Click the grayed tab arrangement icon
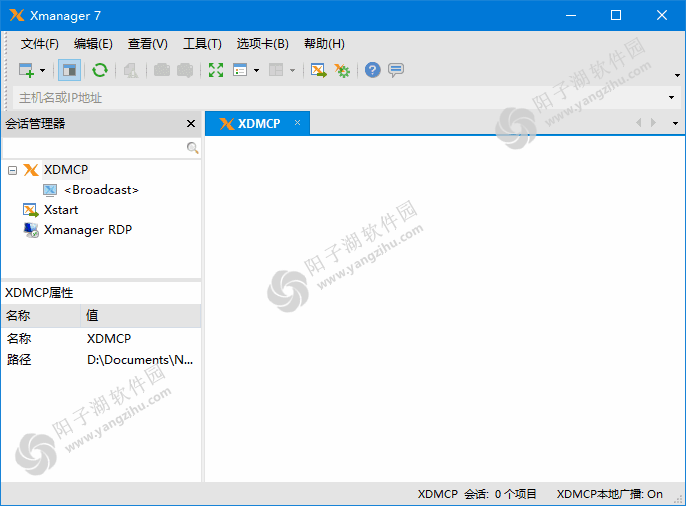Screen dimensions: 686x506 pyautogui.click(x=276, y=70)
